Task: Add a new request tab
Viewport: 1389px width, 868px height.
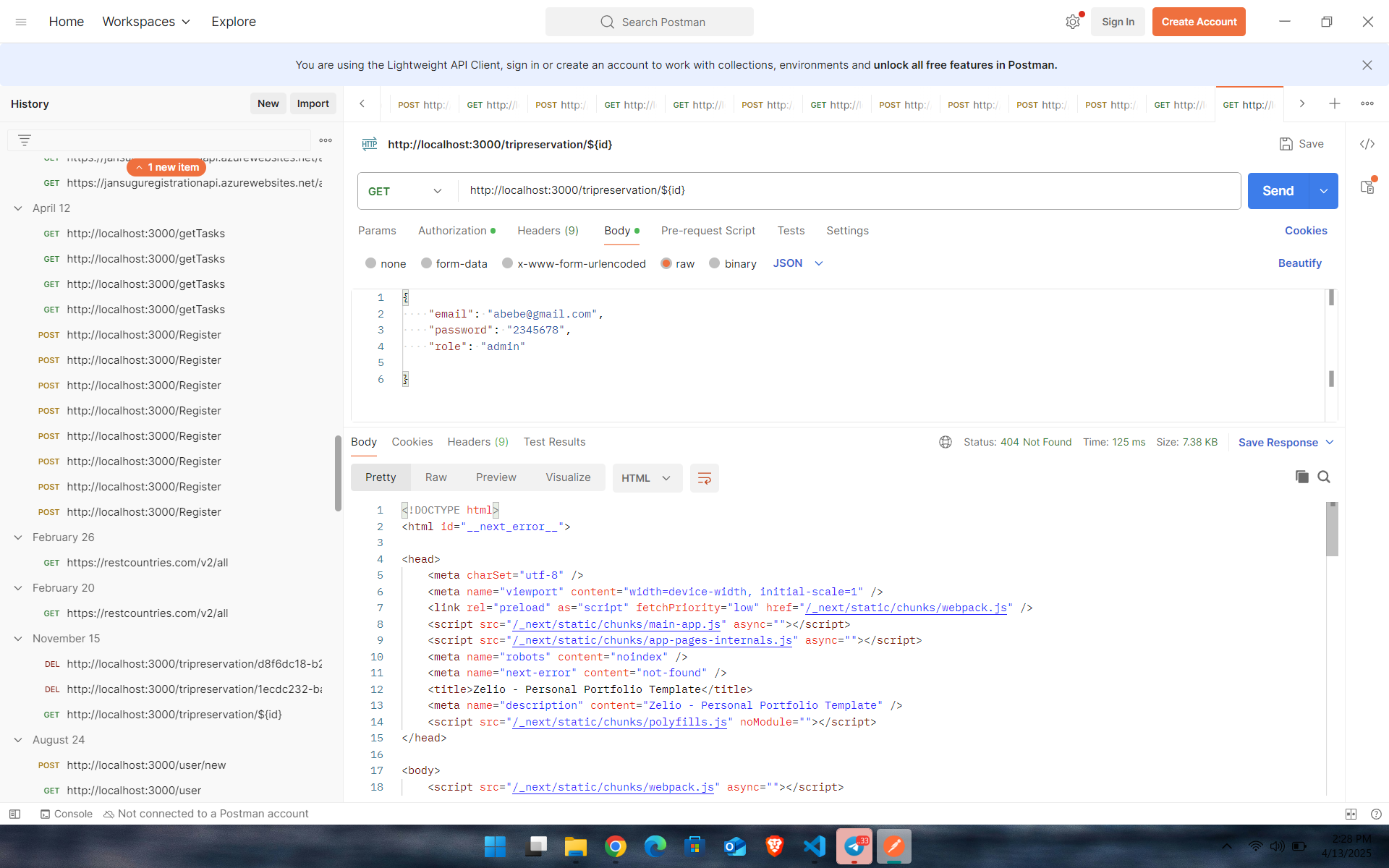Action: click(x=1335, y=103)
